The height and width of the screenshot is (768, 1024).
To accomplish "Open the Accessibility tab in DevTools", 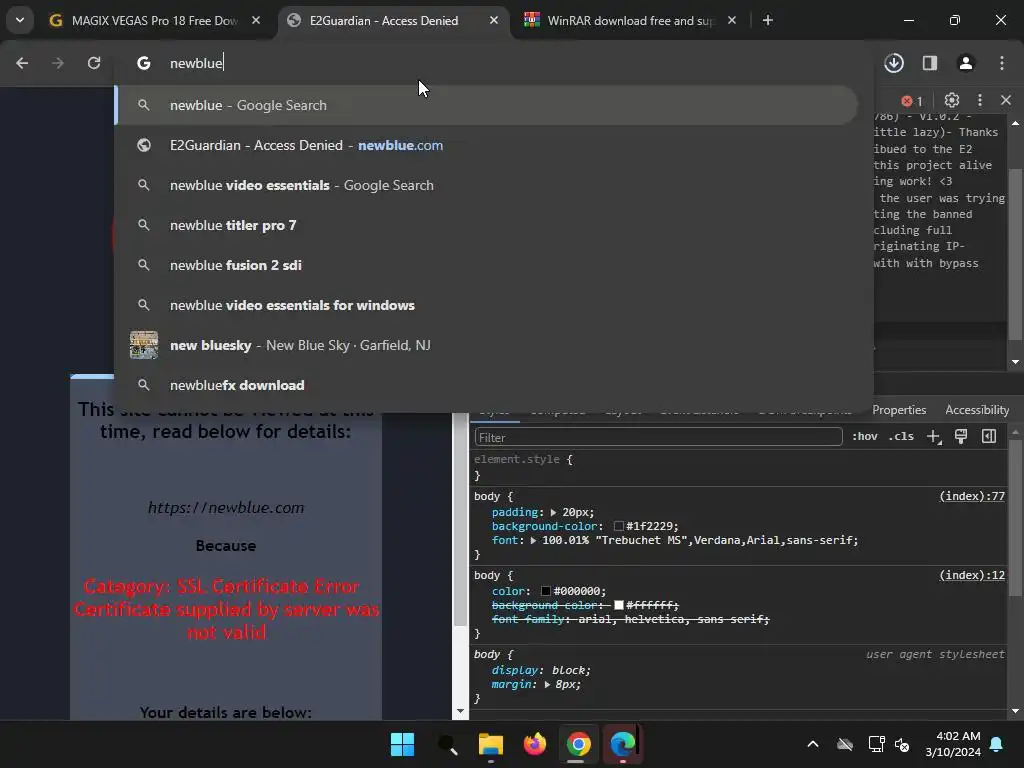I will click(x=977, y=410).
